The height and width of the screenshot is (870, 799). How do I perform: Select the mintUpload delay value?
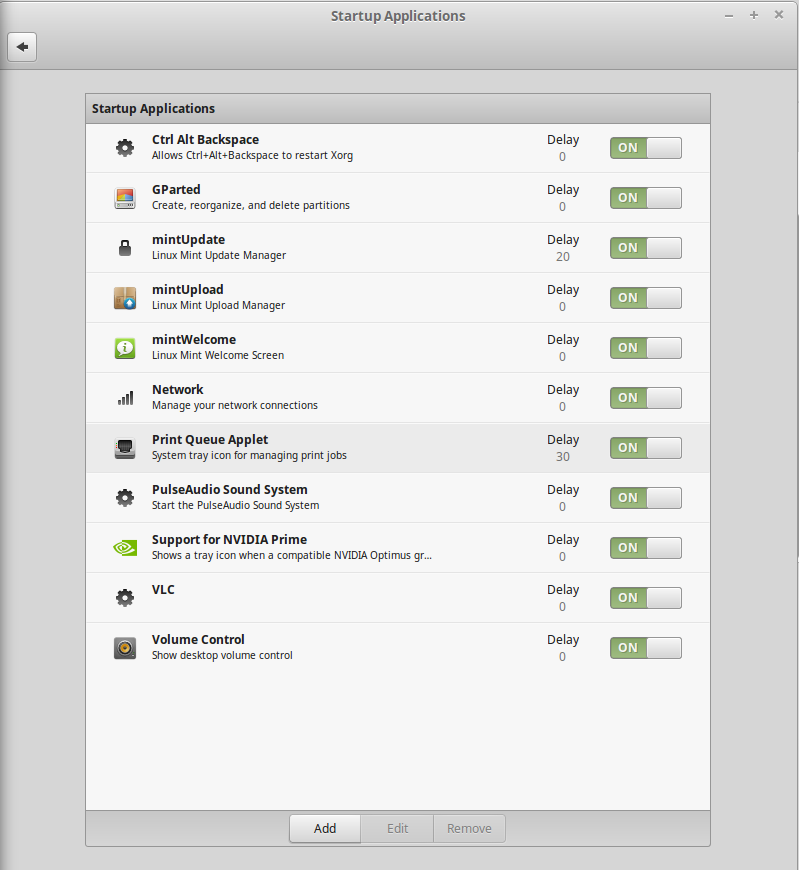(562, 307)
